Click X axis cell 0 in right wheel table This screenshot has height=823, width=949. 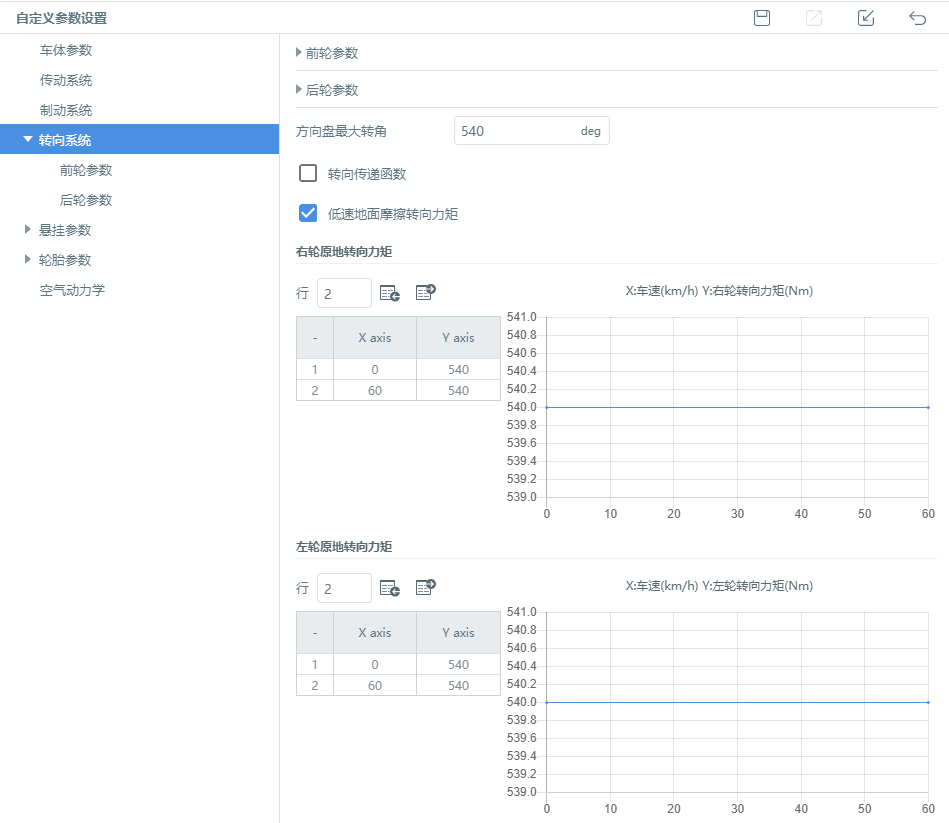pos(375,369)
